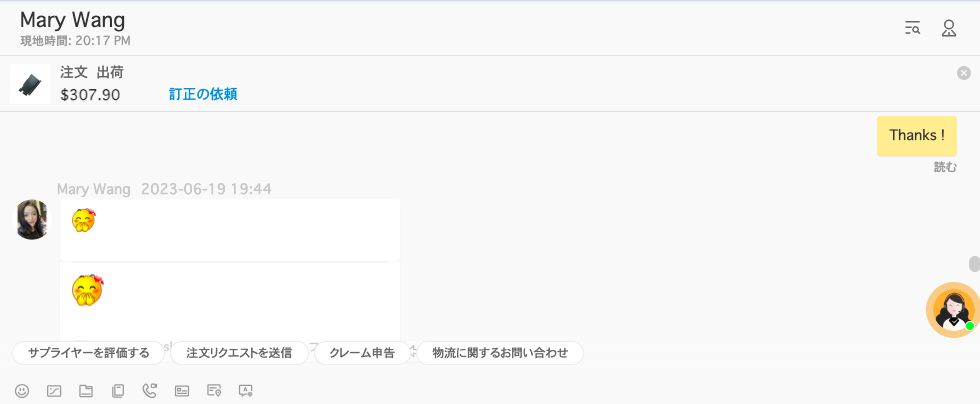Click the send image icon
980x404 pixels.
pyautogui.click(x=54, y=391)
